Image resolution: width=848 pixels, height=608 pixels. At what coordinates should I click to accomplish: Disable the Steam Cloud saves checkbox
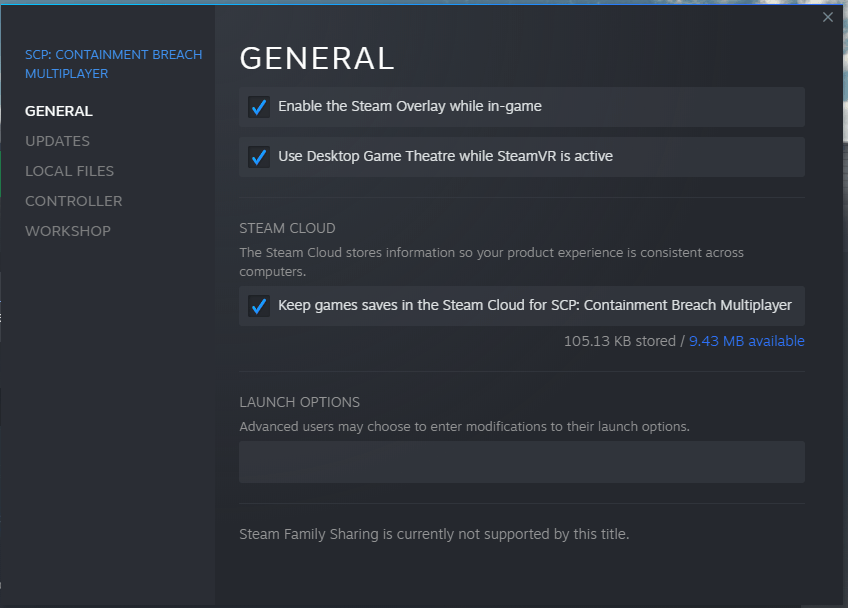point(259,306)
